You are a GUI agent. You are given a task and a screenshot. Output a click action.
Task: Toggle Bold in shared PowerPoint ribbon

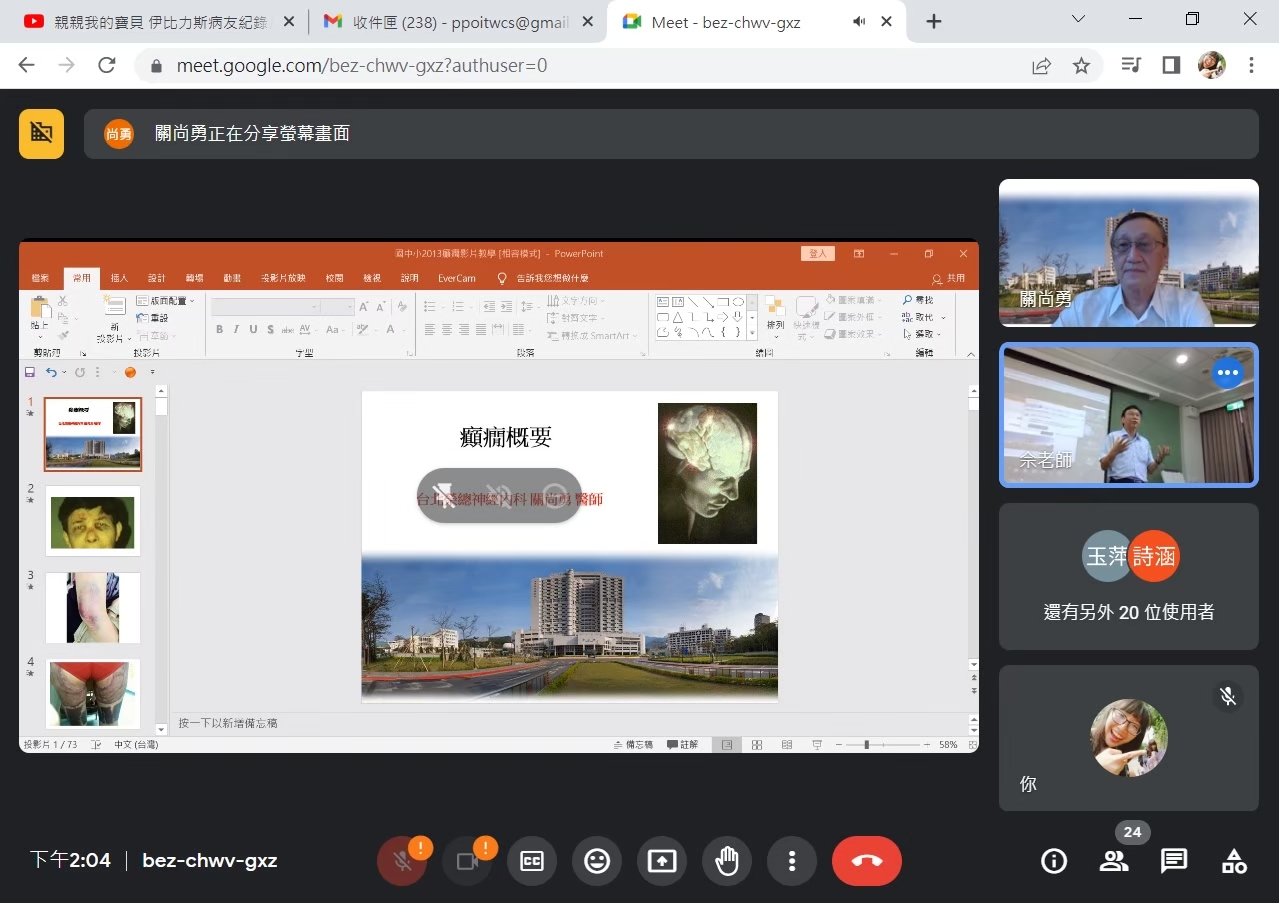[x=220, y=329]
